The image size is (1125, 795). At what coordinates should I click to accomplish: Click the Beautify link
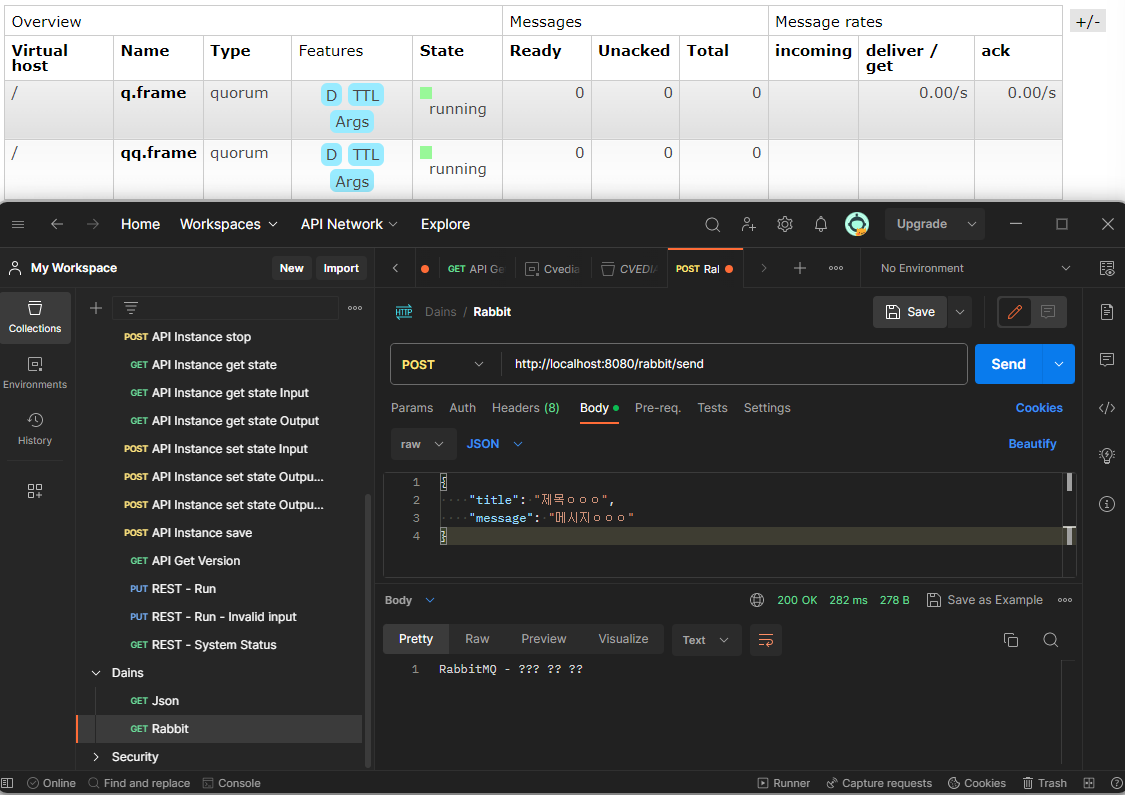click(x=1032, y=444)
